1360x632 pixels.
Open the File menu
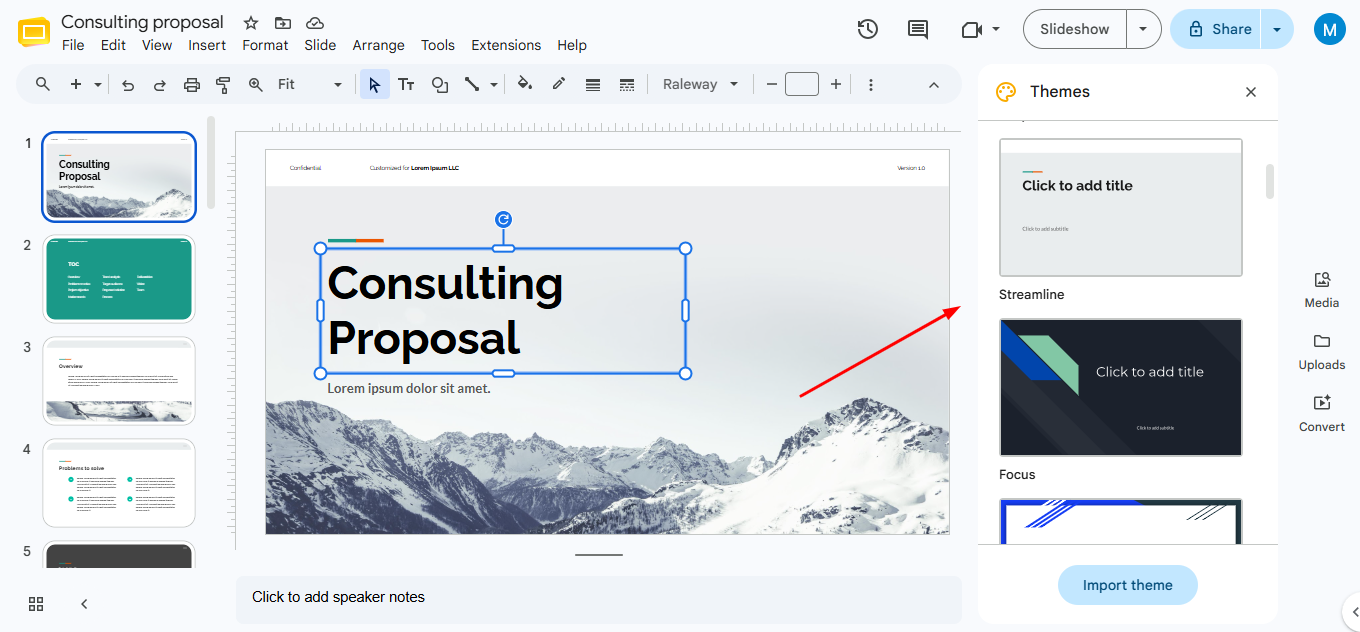point(73,45)
